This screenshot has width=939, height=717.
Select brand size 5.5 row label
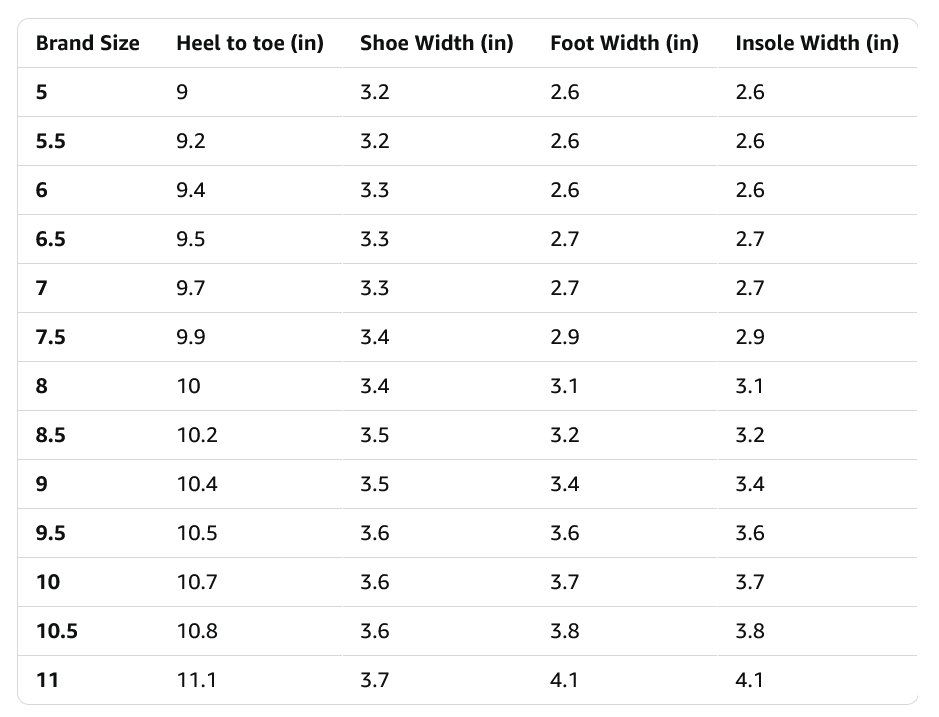[50, 141]
